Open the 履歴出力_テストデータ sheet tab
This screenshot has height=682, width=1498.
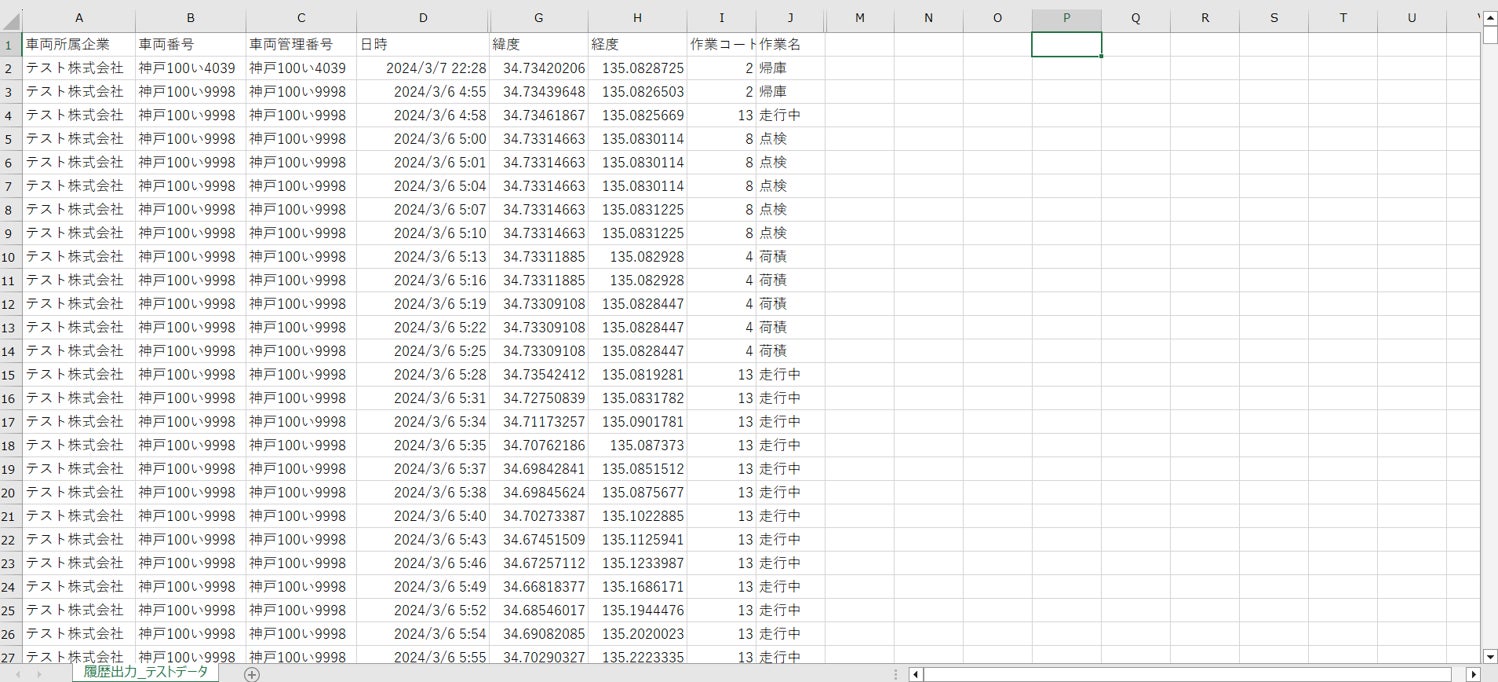click(x=145, y=672)
